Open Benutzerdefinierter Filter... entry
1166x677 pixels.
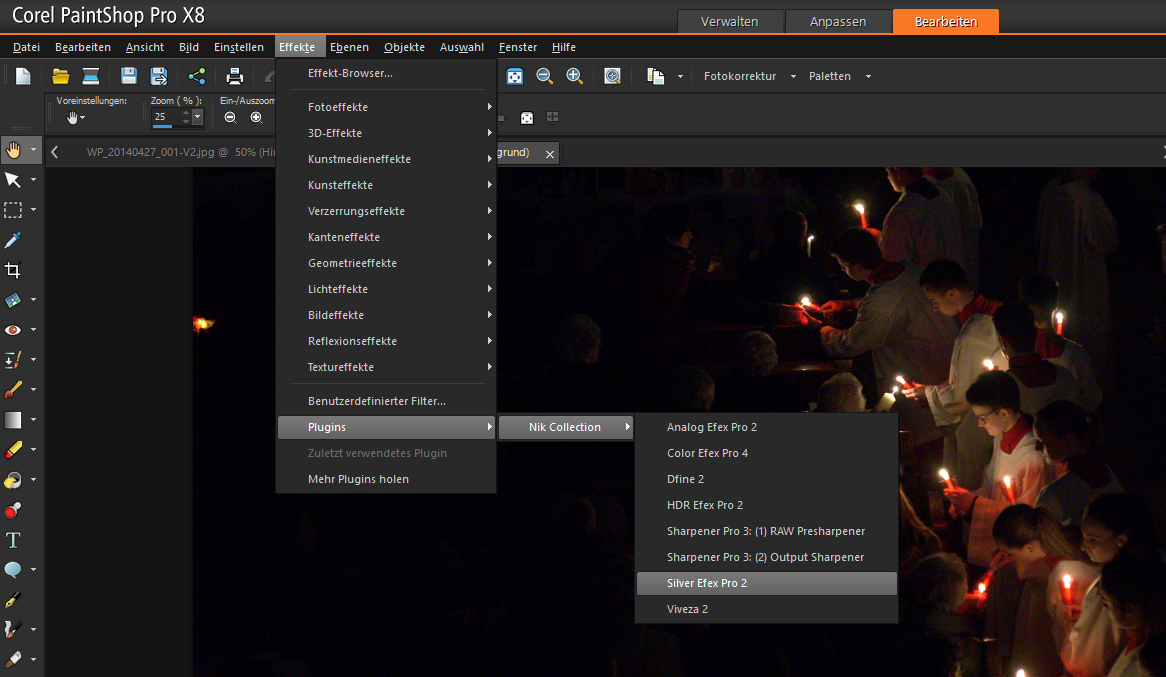[387, 401]
